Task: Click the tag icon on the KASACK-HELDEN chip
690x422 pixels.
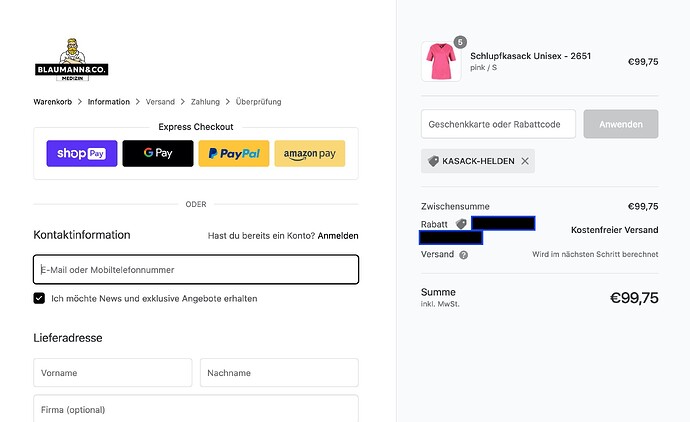Action: [433, 161]
